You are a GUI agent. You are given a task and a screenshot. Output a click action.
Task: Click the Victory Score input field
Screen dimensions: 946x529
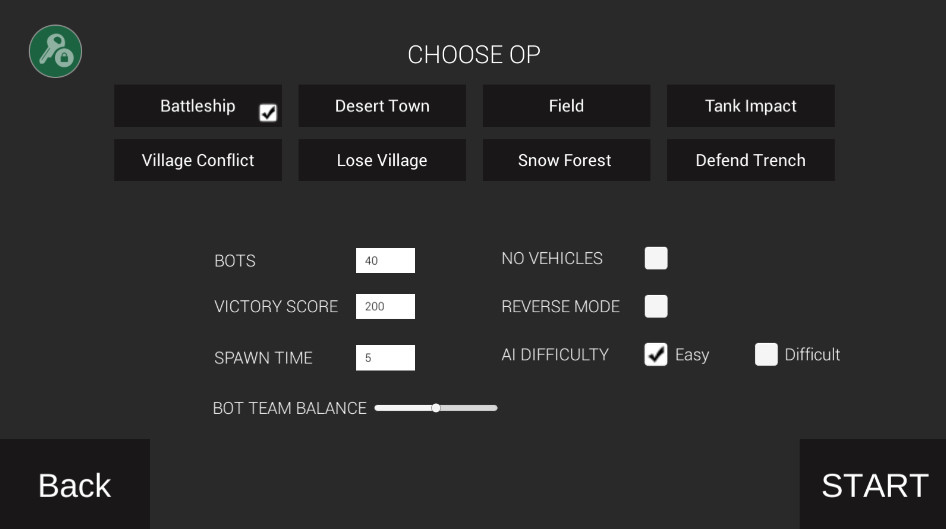(385, 307)
